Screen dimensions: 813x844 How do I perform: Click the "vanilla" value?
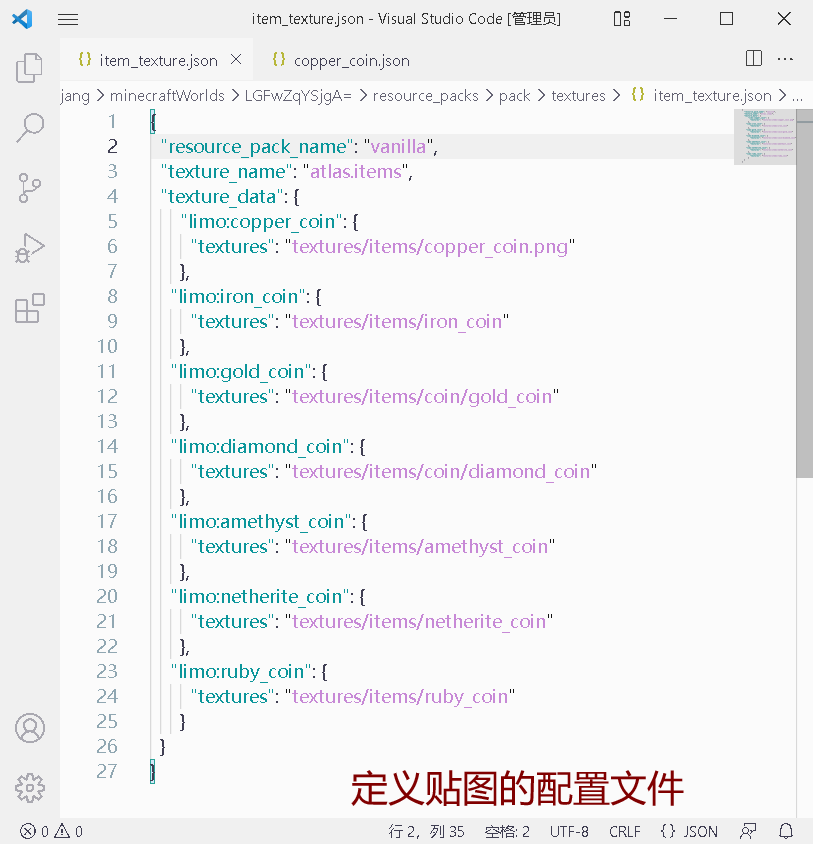(398, 146)
